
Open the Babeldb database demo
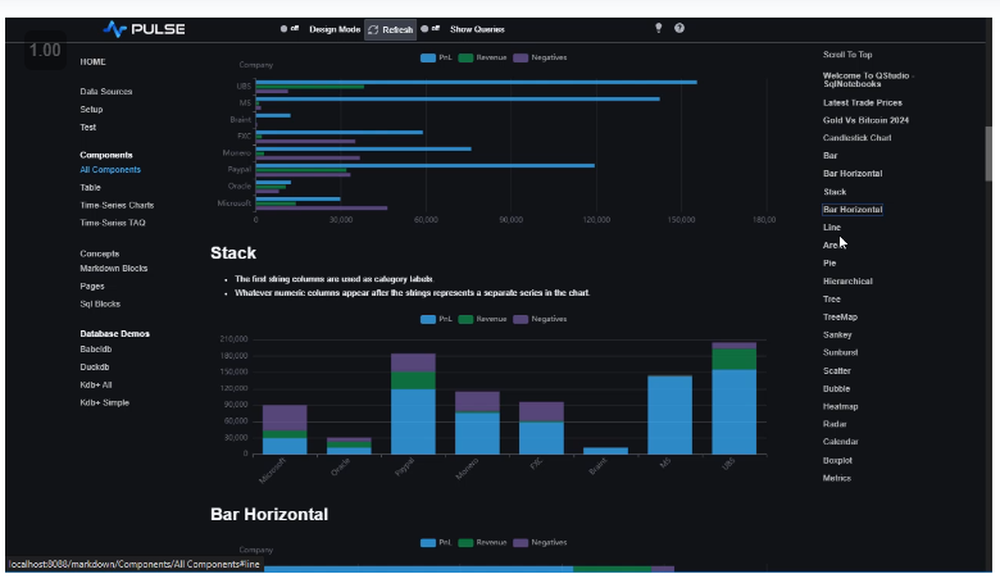click(96, 349)
